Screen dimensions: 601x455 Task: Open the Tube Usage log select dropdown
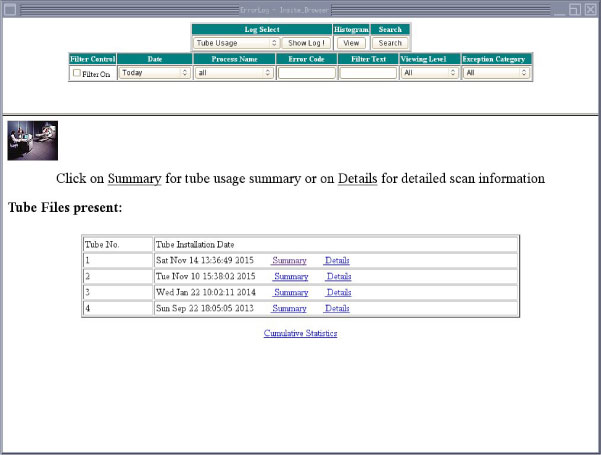[236, 43]
